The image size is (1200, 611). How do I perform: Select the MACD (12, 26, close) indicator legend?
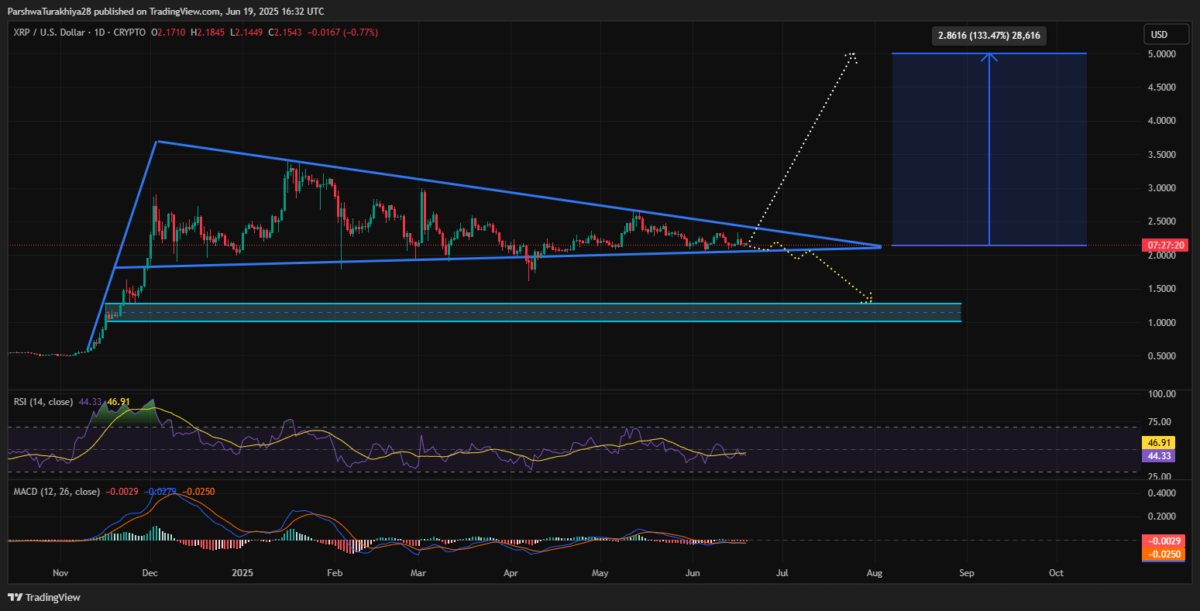(55, 492)
